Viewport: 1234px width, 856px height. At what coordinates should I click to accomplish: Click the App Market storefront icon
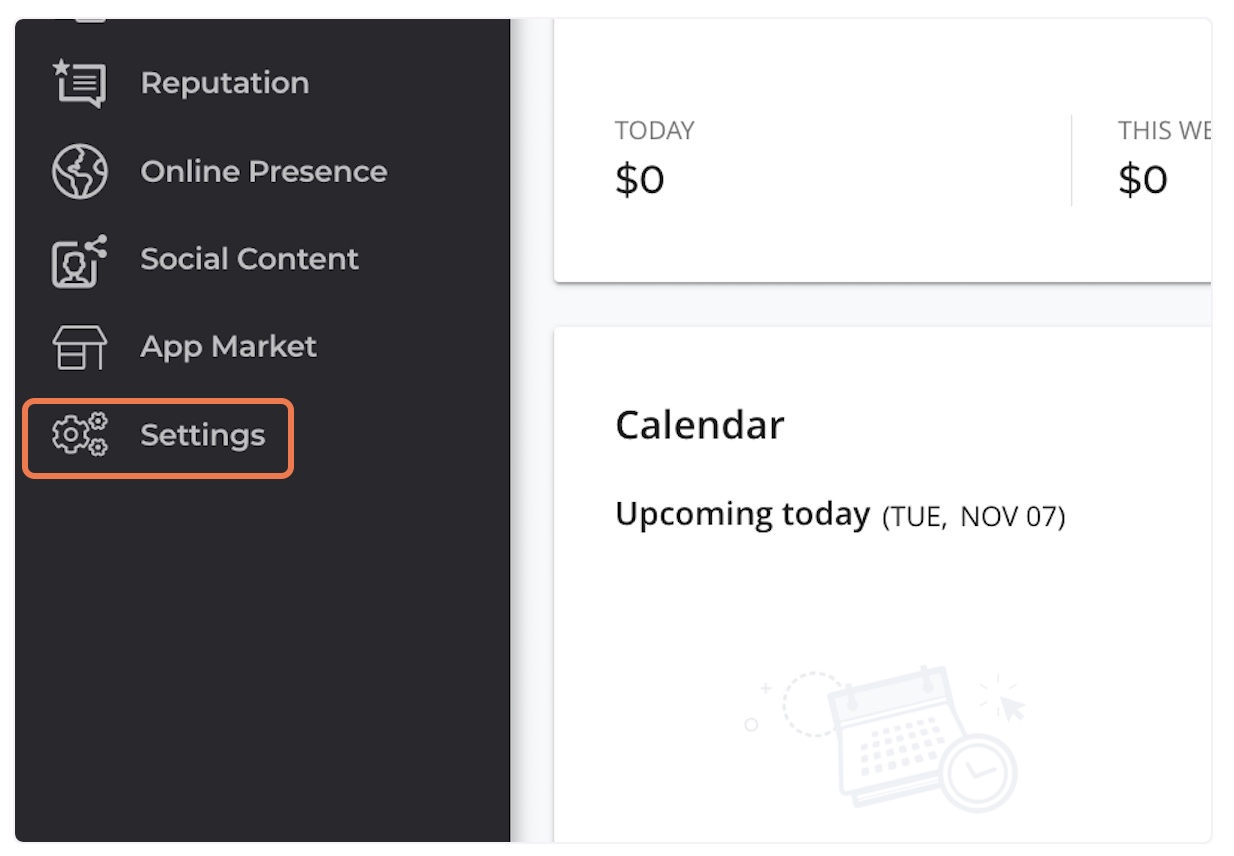pyautogui.click(x=79, y=347)
